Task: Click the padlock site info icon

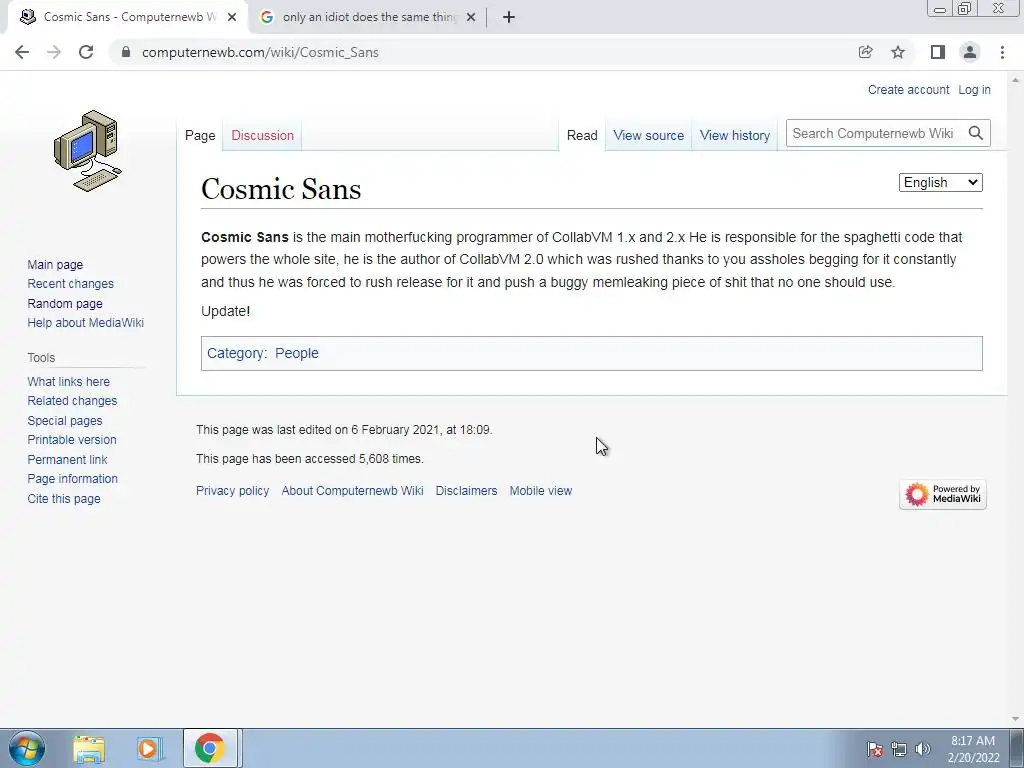Action: pos(126,52)
